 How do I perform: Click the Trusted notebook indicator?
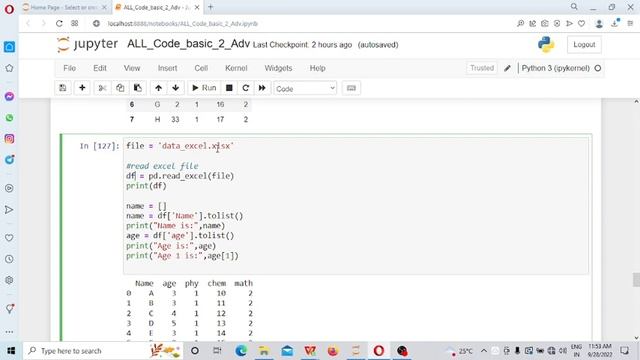pyautogui.click(x=482, y=68)
